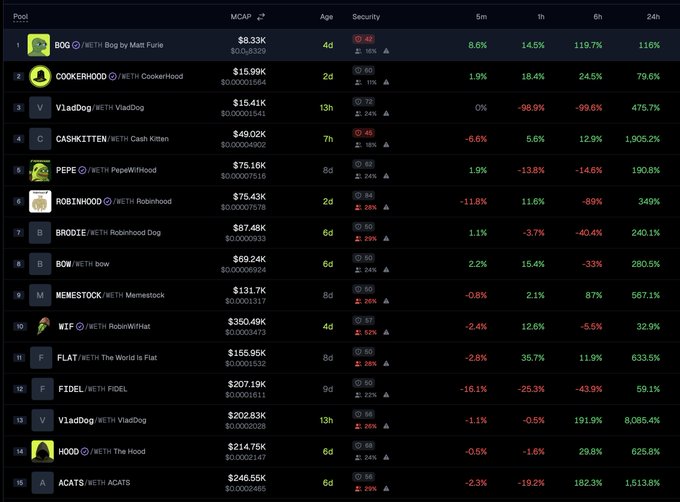The image size is (680, 502).
Task: Click the 35.7% 1h change for FLAT
Action: tap(533, 358)
